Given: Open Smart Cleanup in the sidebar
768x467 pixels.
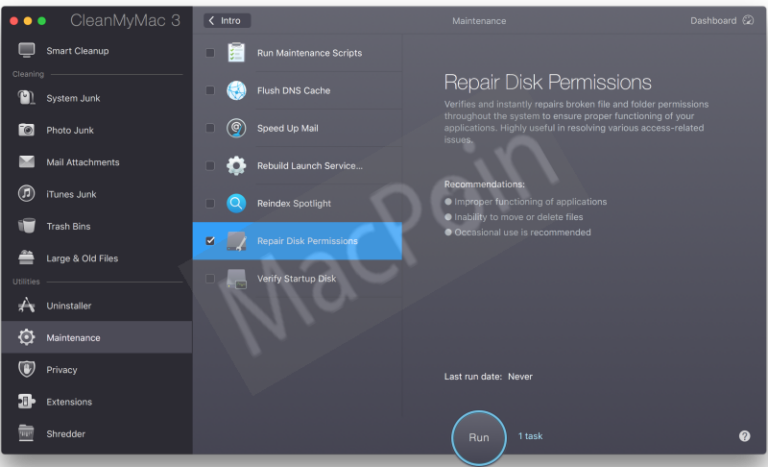Looking at the screenshot, I should click(x=77, y=50).
